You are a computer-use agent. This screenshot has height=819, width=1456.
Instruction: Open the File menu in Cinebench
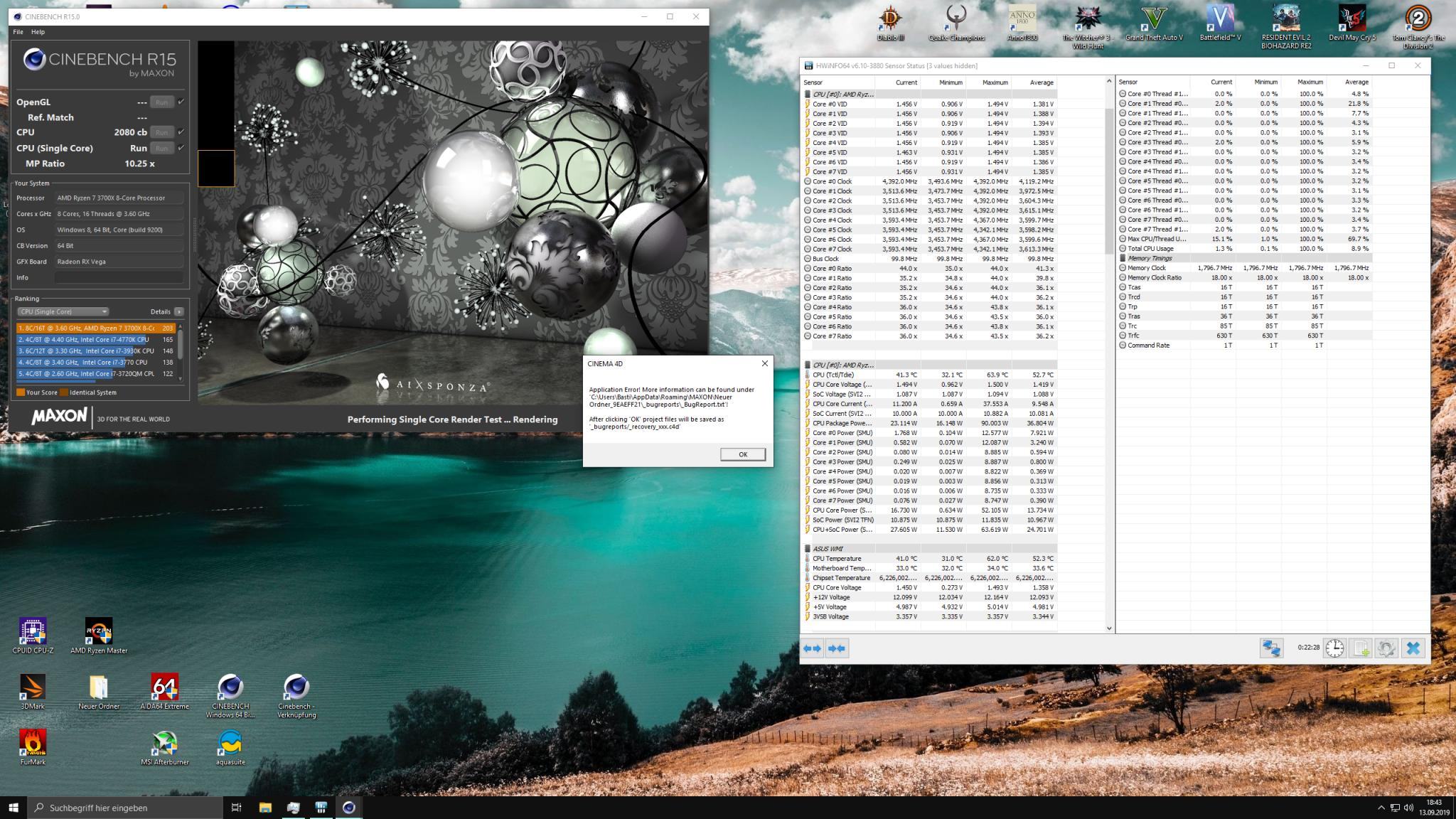pos(18,32)
